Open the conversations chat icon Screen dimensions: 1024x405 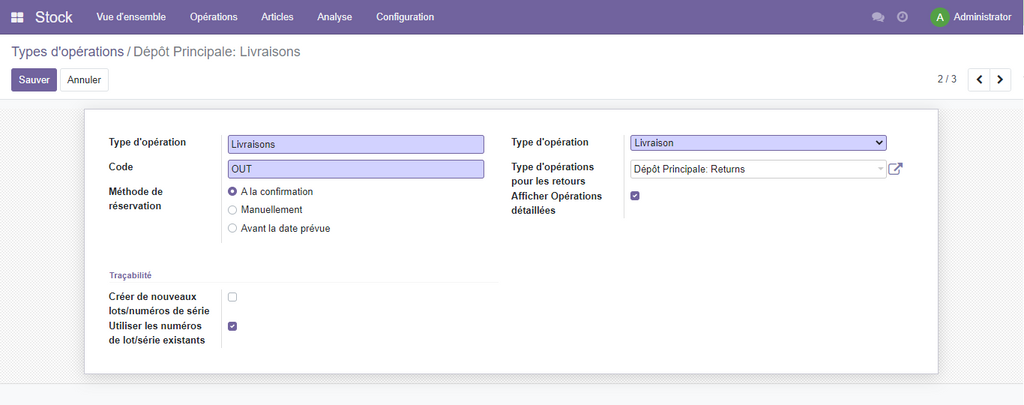tap(878, 17)
